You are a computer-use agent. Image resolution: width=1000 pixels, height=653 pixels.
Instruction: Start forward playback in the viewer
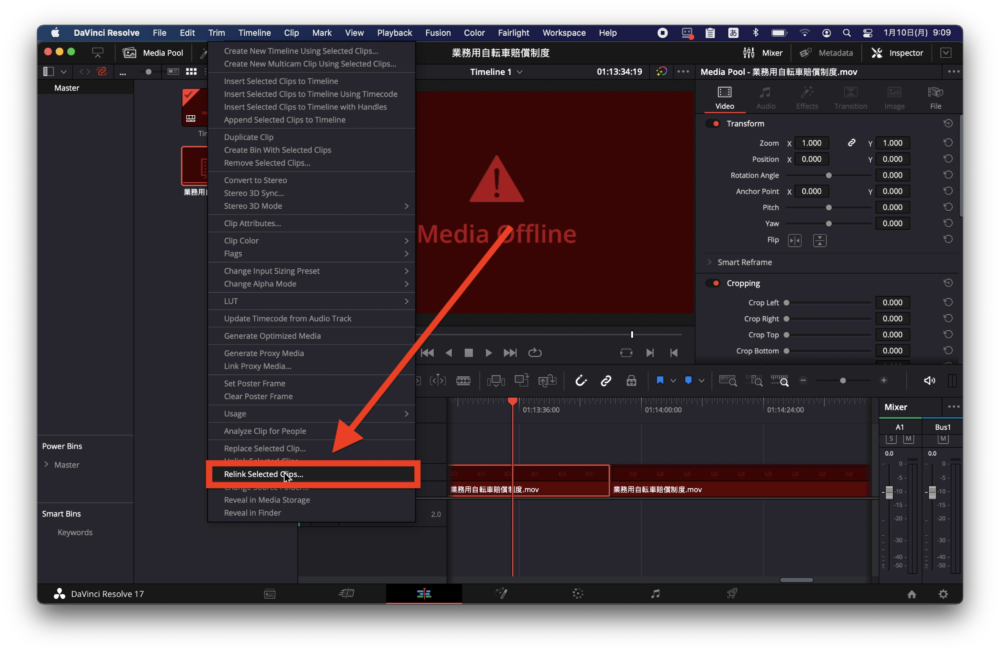click(489, 353)
